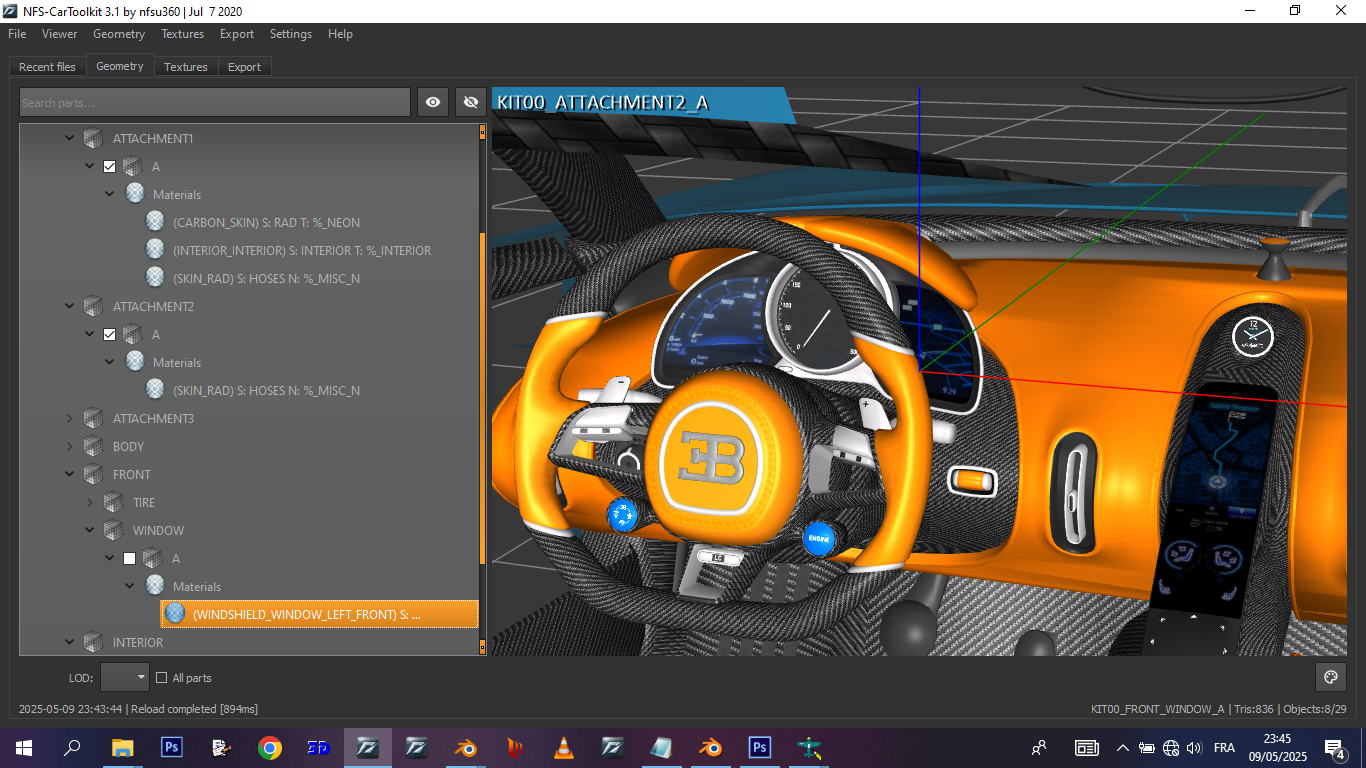The height and width of the screenshot is (768, 1366).
Task: Select (SKIN_RAD) S: HOSES under ATTACHMENT2
Action: click(x=266, y=390)
